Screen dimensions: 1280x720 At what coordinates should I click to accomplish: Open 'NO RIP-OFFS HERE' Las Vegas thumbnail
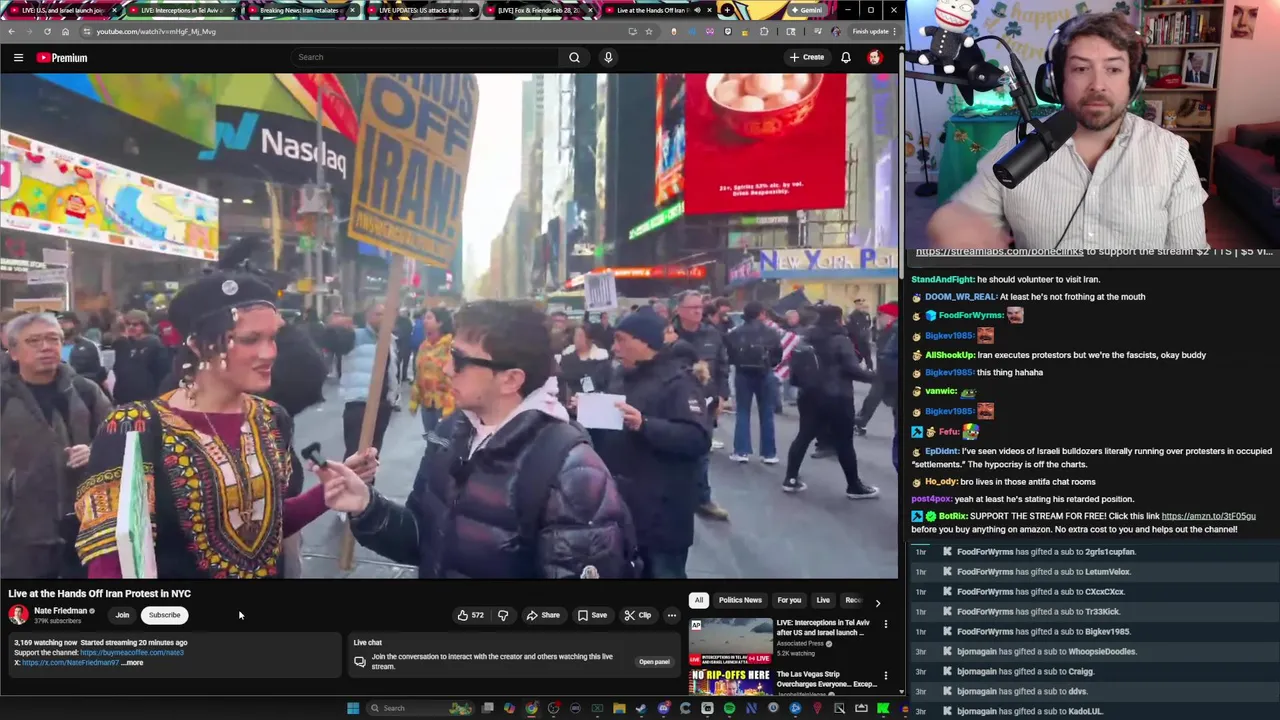pyautogui.click(x=730, y=682)
